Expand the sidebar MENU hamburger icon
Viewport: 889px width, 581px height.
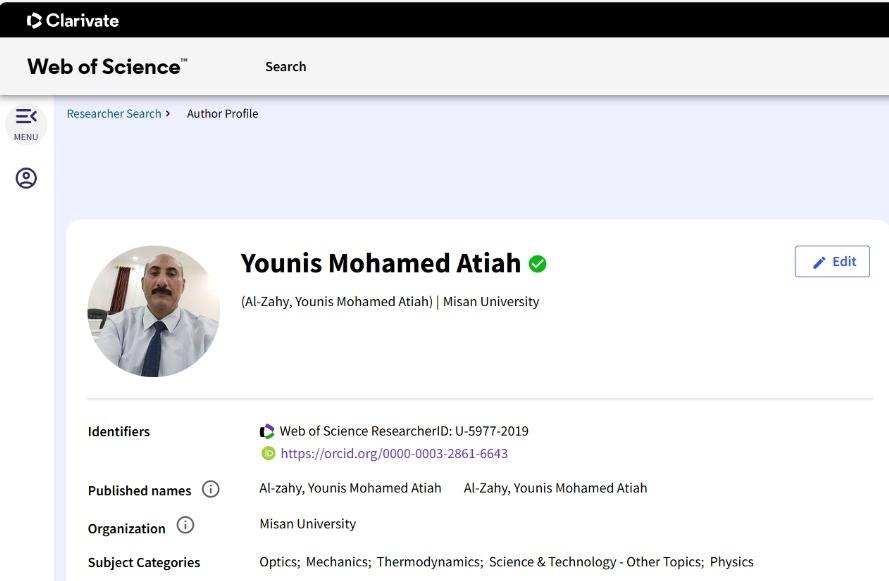click(26, 119)
